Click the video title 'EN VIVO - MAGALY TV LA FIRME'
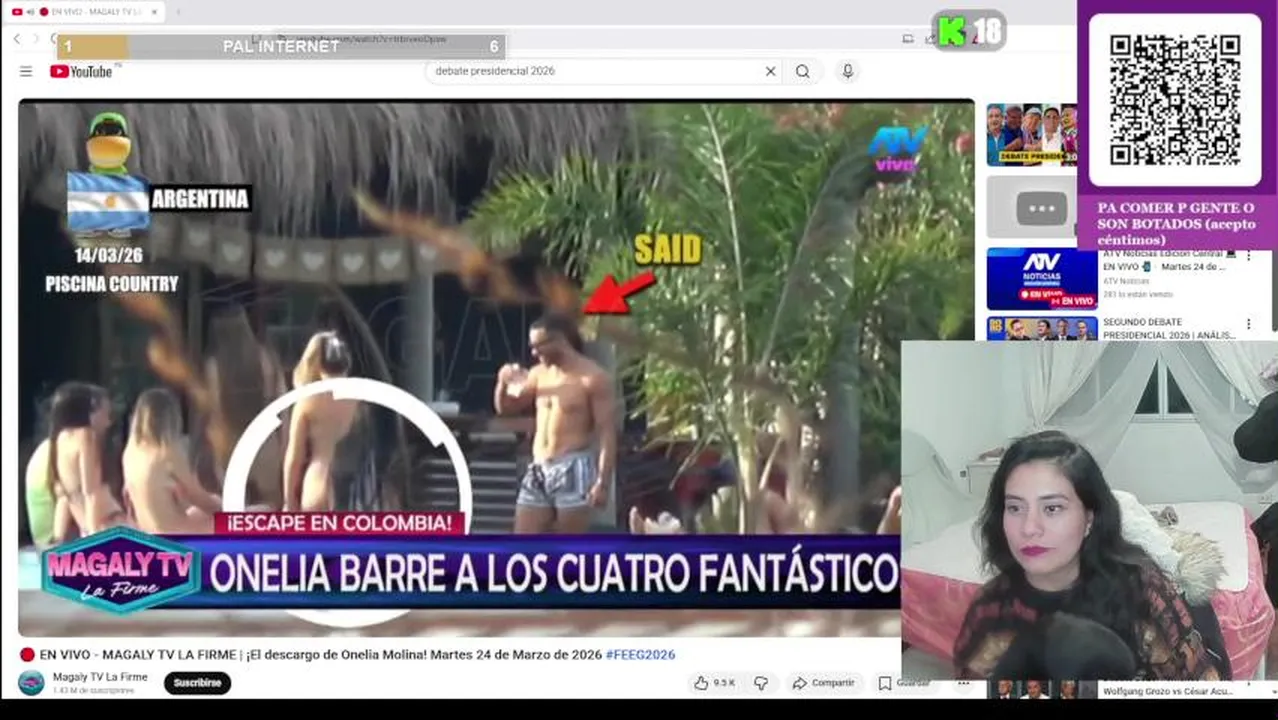The width and height of the screenshot is (1278, 720). point(310,655)
